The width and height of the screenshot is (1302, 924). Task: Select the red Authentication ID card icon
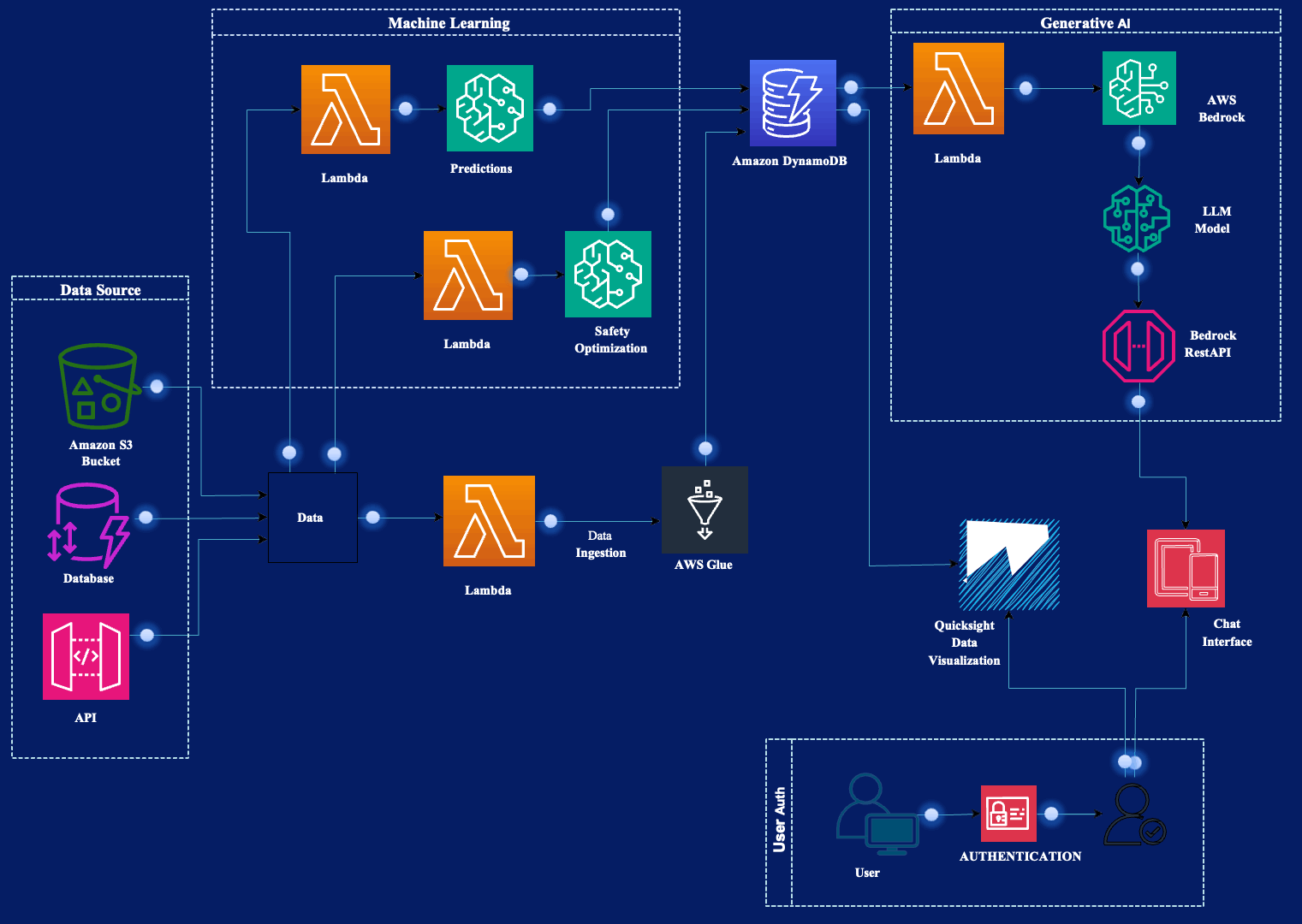coord(1008,814)
